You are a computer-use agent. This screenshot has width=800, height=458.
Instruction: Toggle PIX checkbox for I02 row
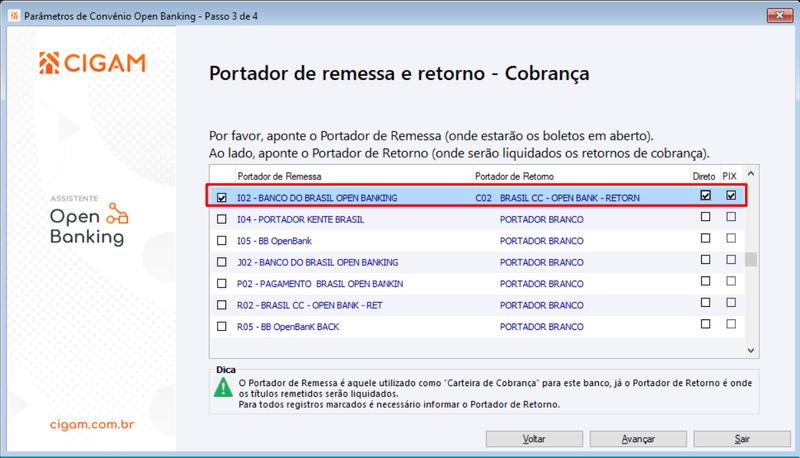pyautogui.click(x=731, y=195)
